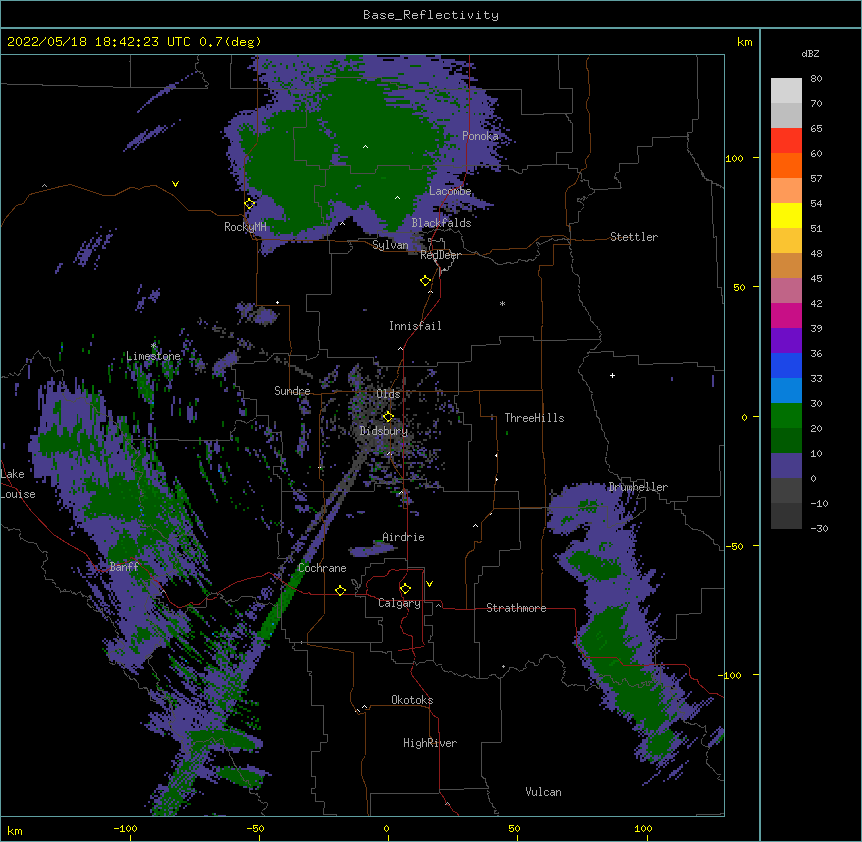Viewport: 862px width, 842px height.
Task: Click the Didsbury town label
Action: (x=384, y=431)
